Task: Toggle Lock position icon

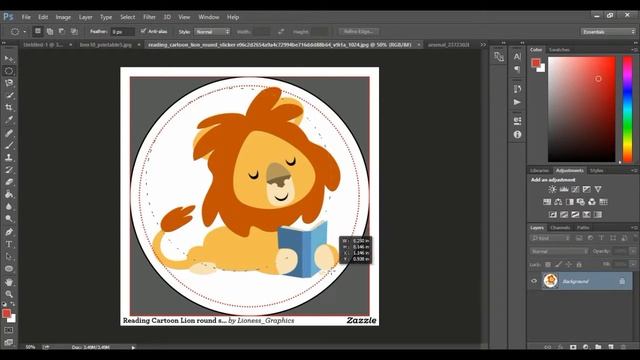Action: click(569, 264)
